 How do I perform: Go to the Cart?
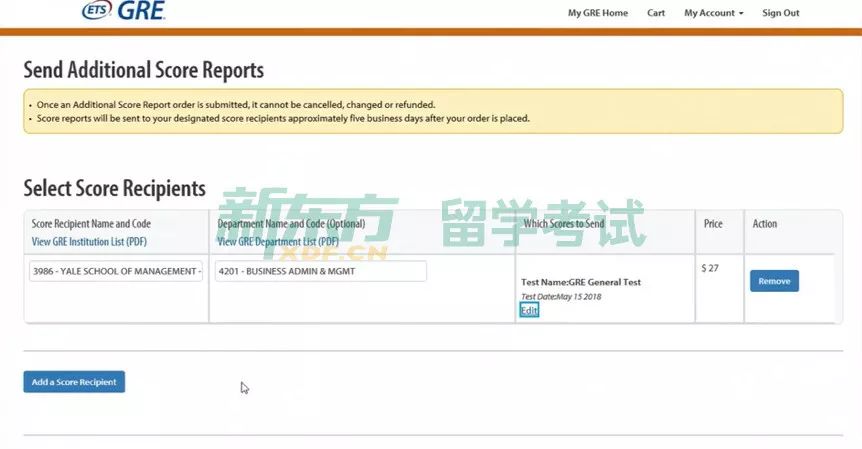(656, 13)
